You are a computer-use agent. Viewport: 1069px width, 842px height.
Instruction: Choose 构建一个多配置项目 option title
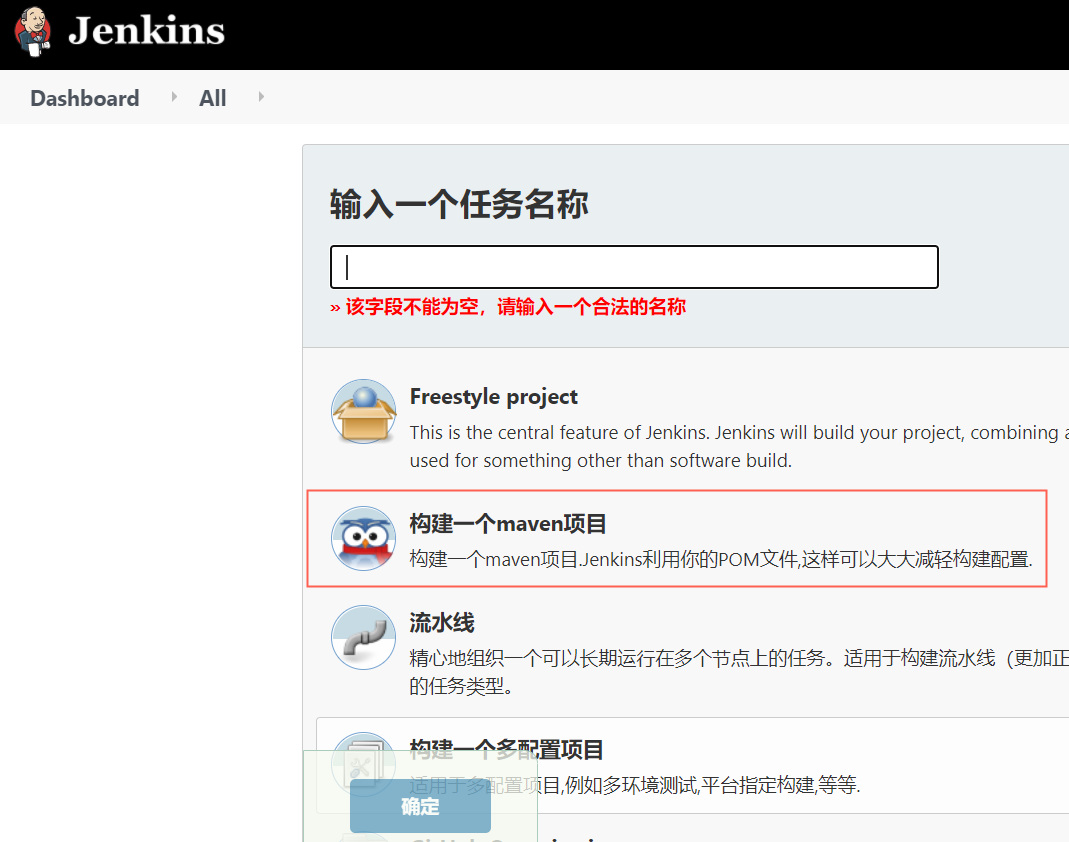[507, 749]
